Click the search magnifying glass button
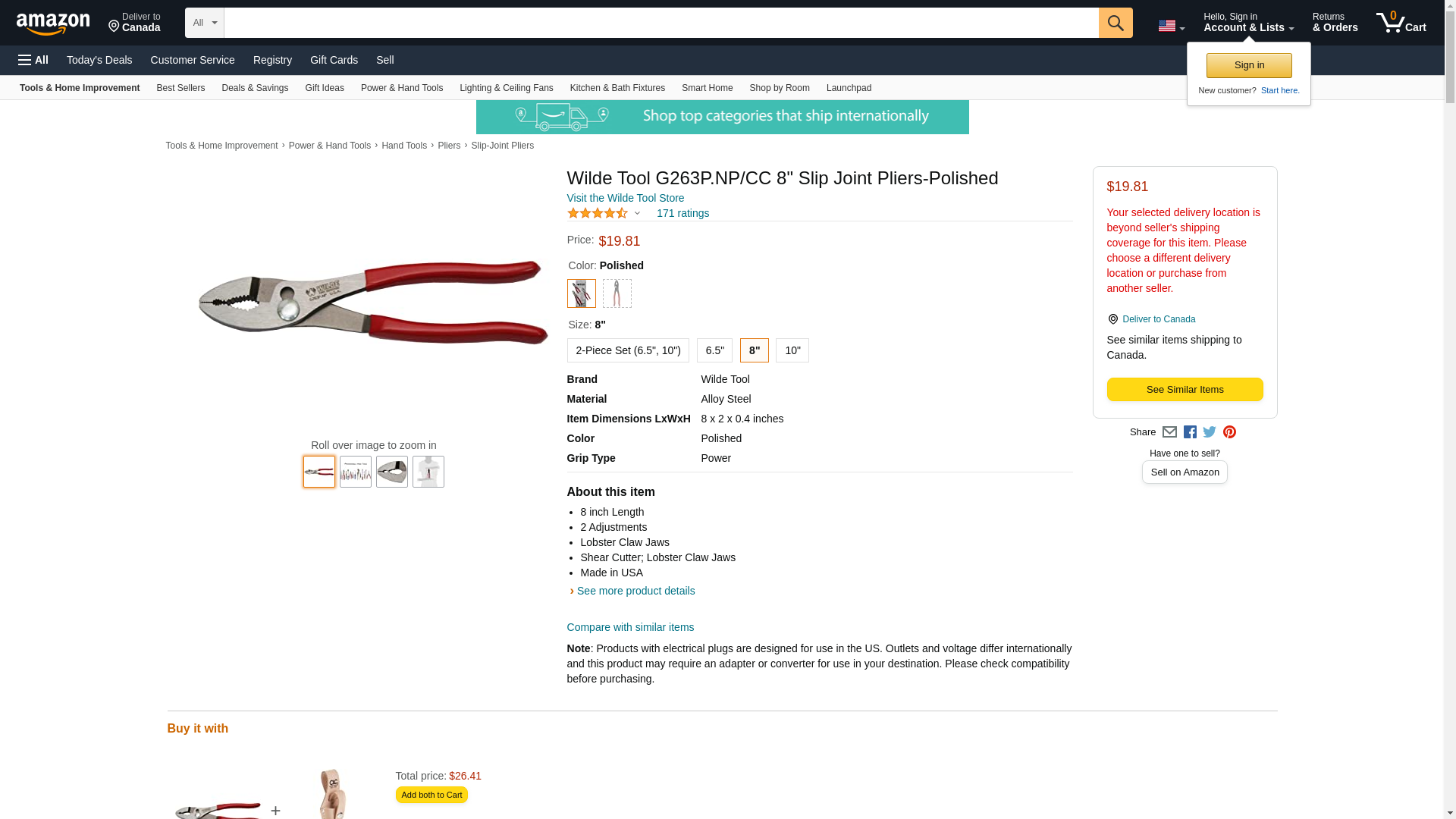 [1115, 23]
